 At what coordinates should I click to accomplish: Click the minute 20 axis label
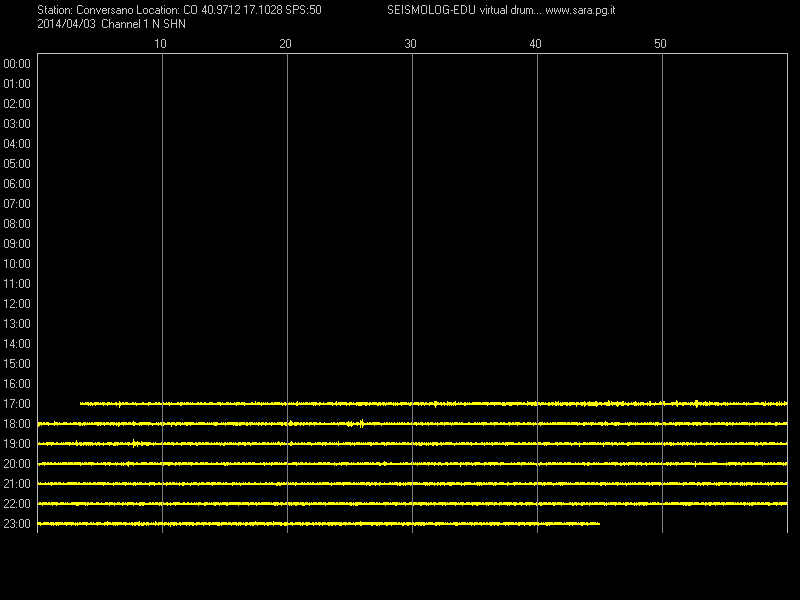(285, 44)
